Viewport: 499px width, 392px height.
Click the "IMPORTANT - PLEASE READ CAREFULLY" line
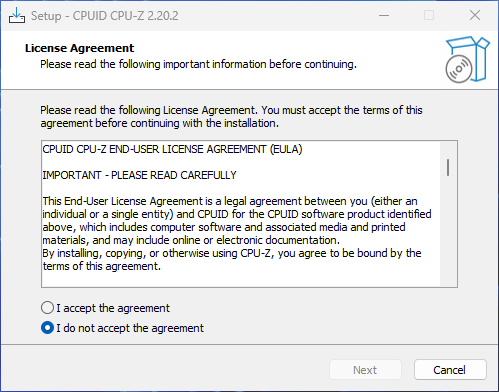point(139,175)
